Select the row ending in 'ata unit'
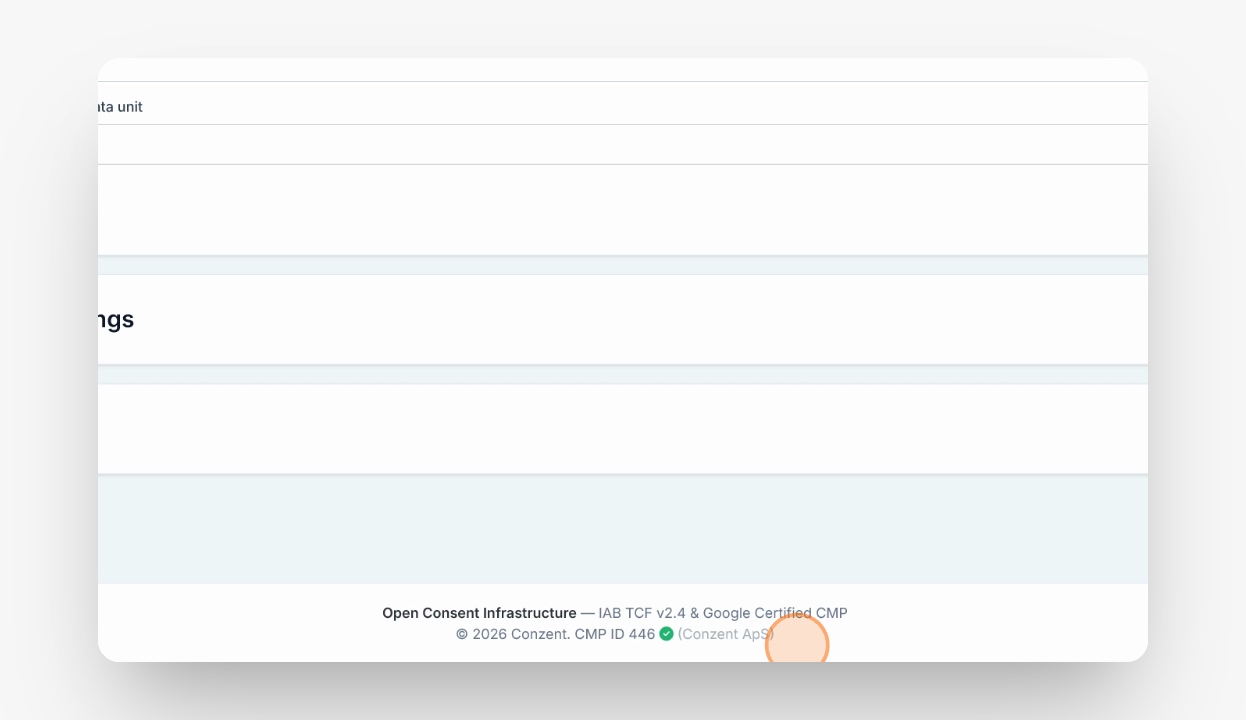Image resolution: width=1246 pixels, height=720 pixels. pos(623,104)
